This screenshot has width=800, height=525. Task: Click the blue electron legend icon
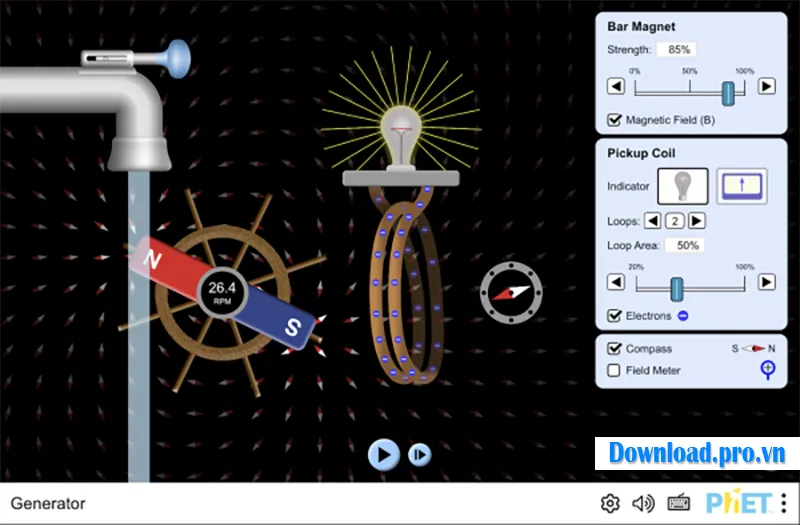click(683, 316)
